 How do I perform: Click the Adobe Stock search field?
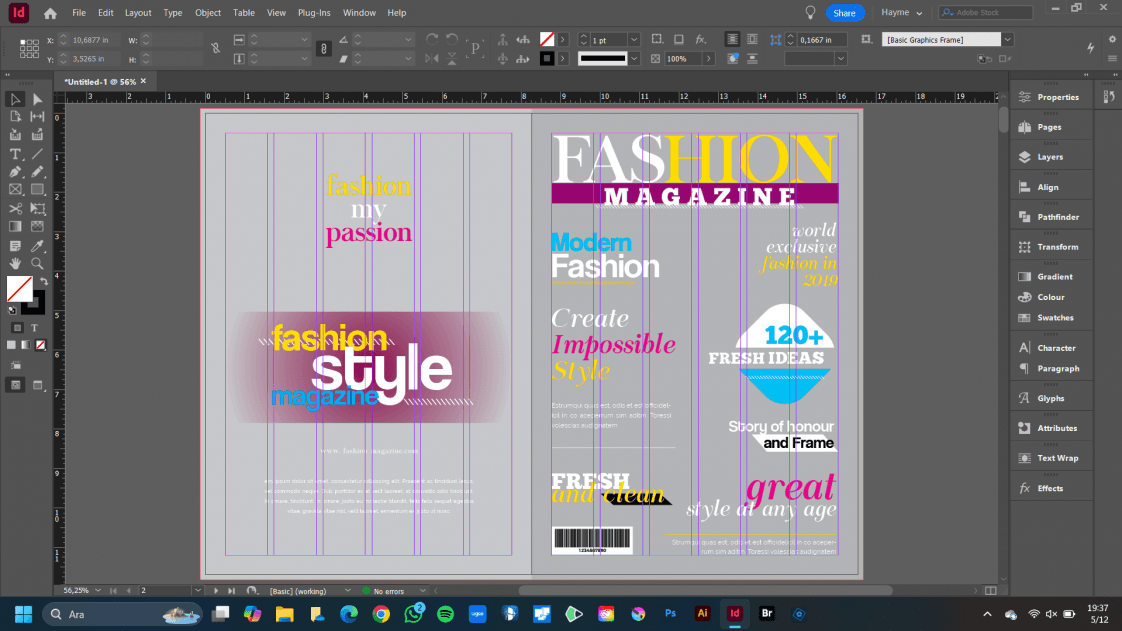[986, 13]
